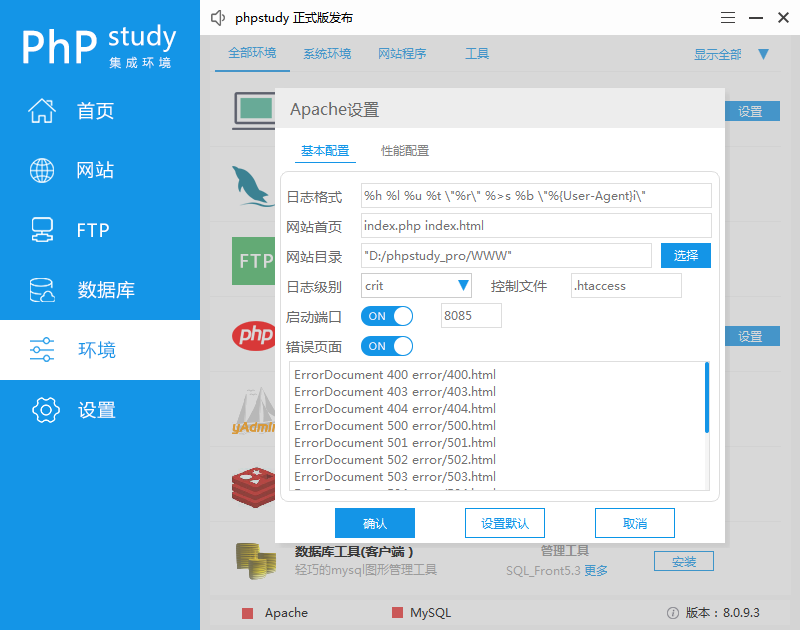Click the globe website icon in sidebar
The image size is (800, 630).
pyautogui.click(x=42, y=170)
